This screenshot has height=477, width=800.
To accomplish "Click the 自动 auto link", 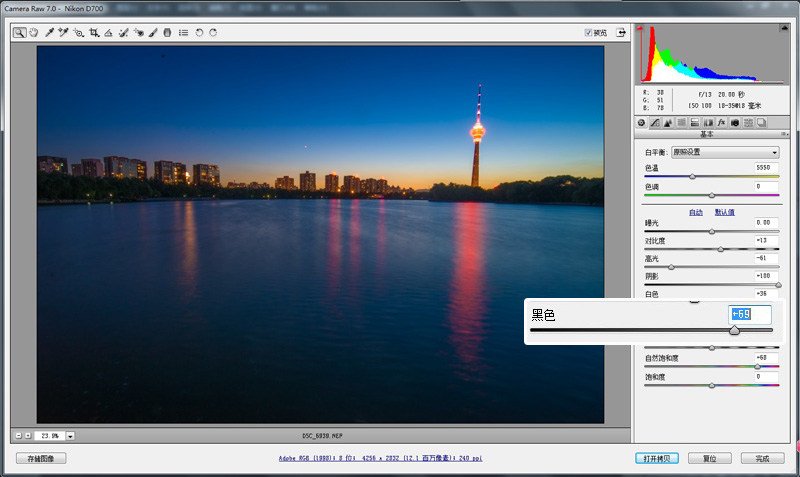I will tap(696, 212).
